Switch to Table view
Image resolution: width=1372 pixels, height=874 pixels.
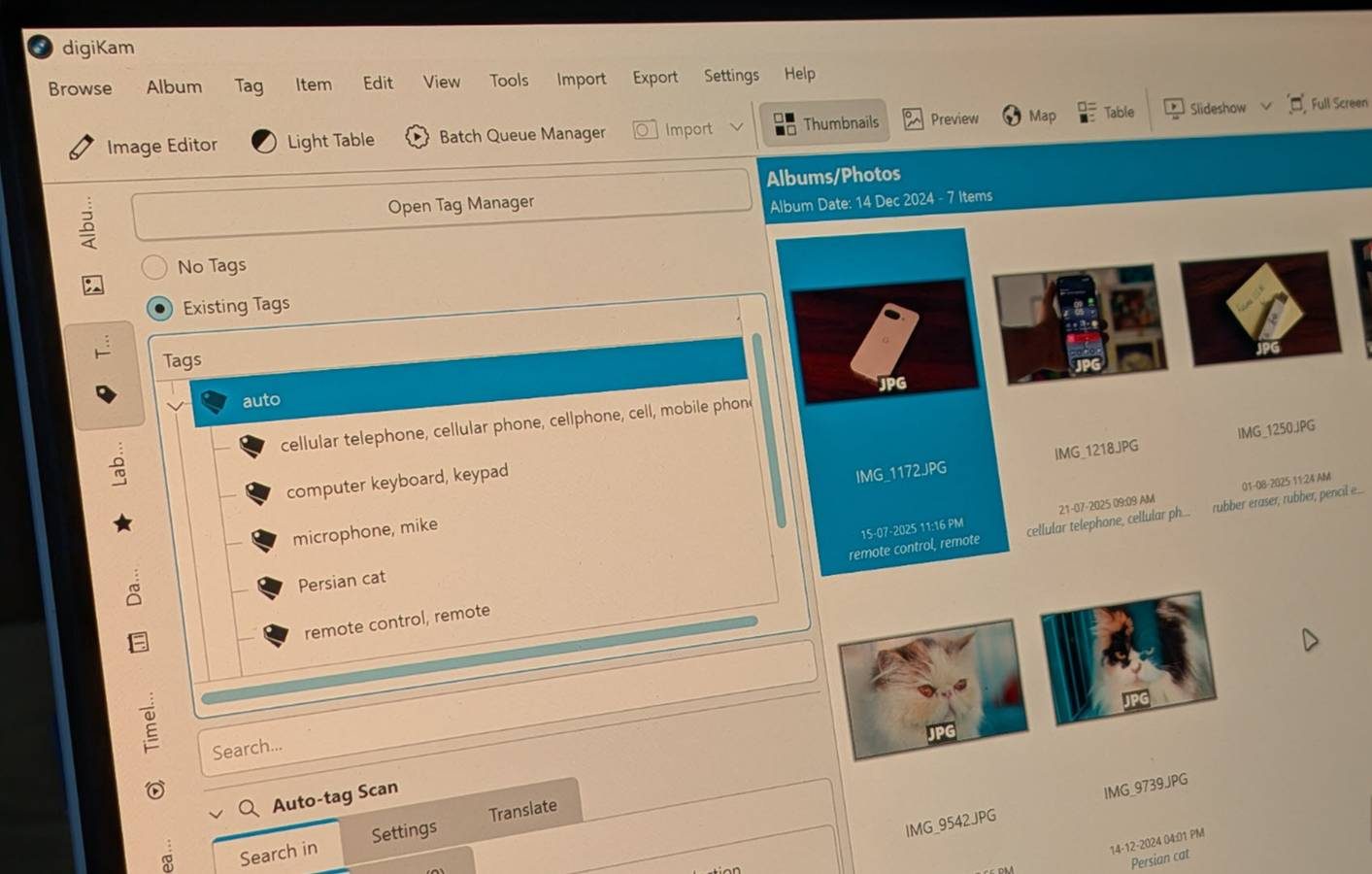1106,113
